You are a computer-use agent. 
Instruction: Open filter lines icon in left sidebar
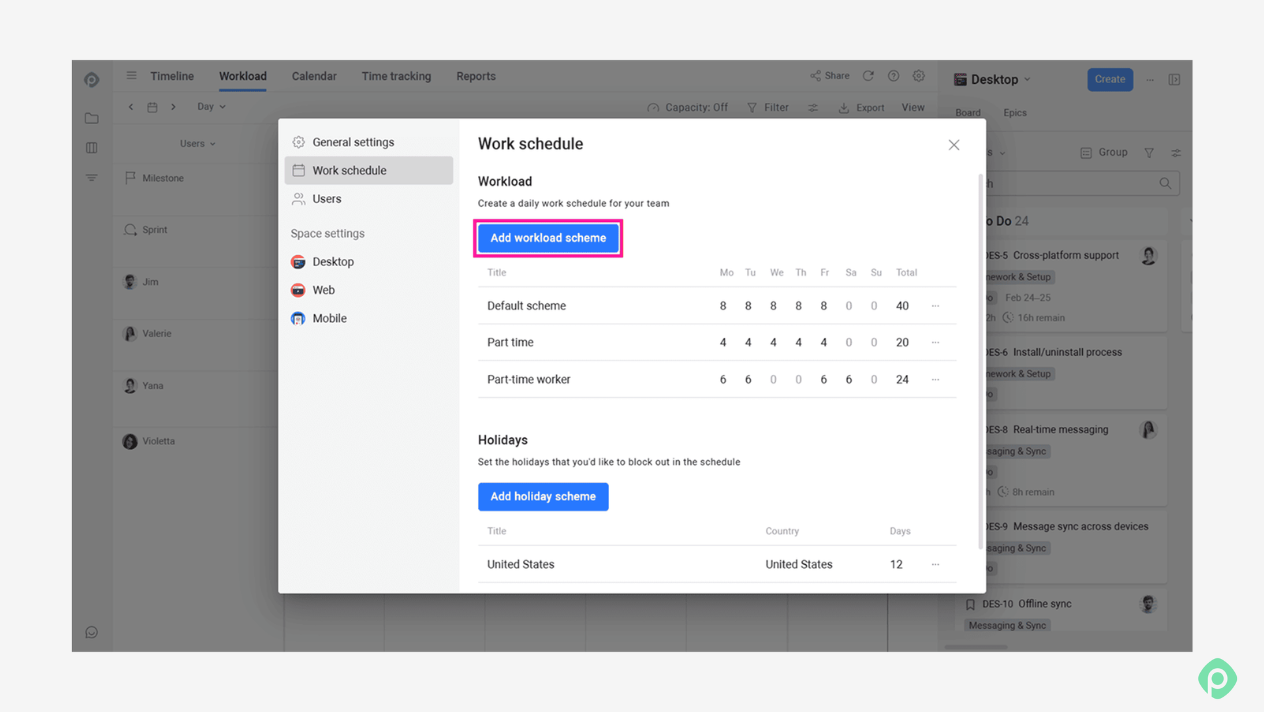click(x=92, y=178)
